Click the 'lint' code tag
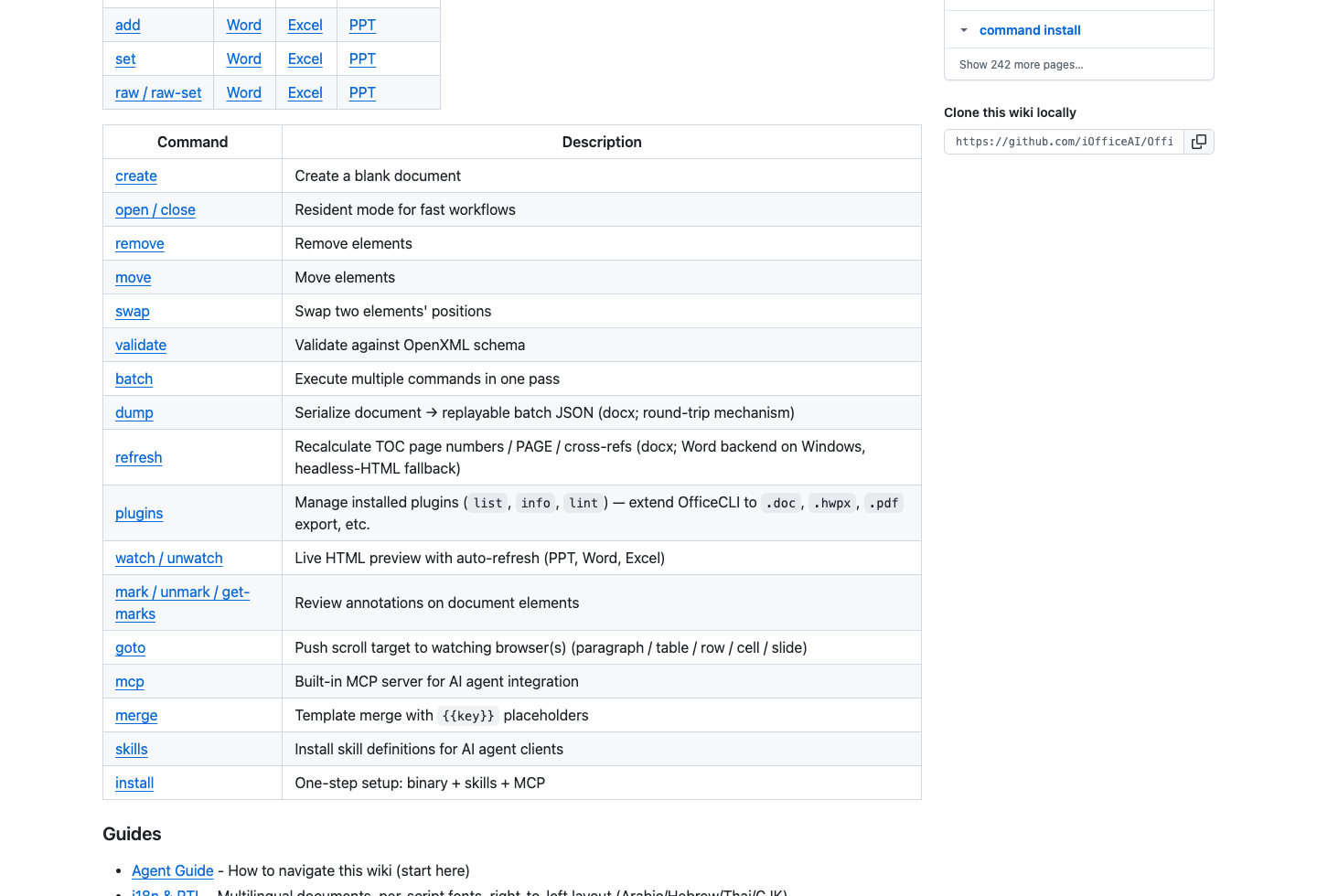The image size is (1317, 896). point(584,503)
